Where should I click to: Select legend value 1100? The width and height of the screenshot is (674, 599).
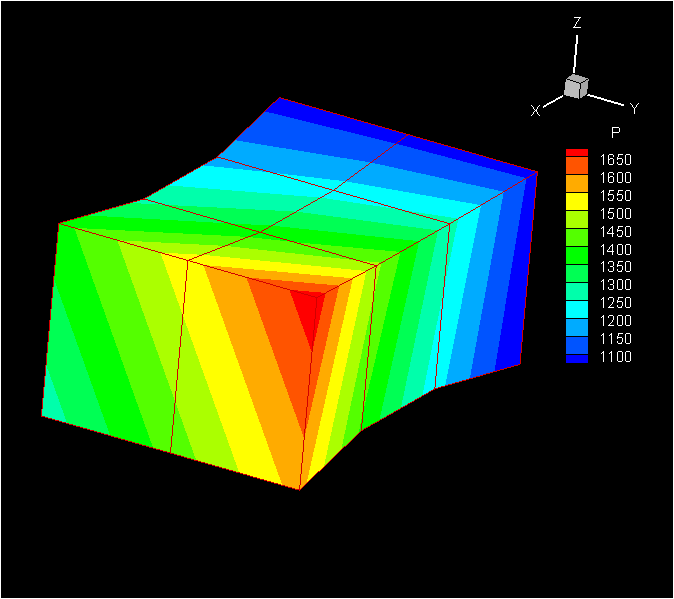pyautogui.click(x=616, y=357)
